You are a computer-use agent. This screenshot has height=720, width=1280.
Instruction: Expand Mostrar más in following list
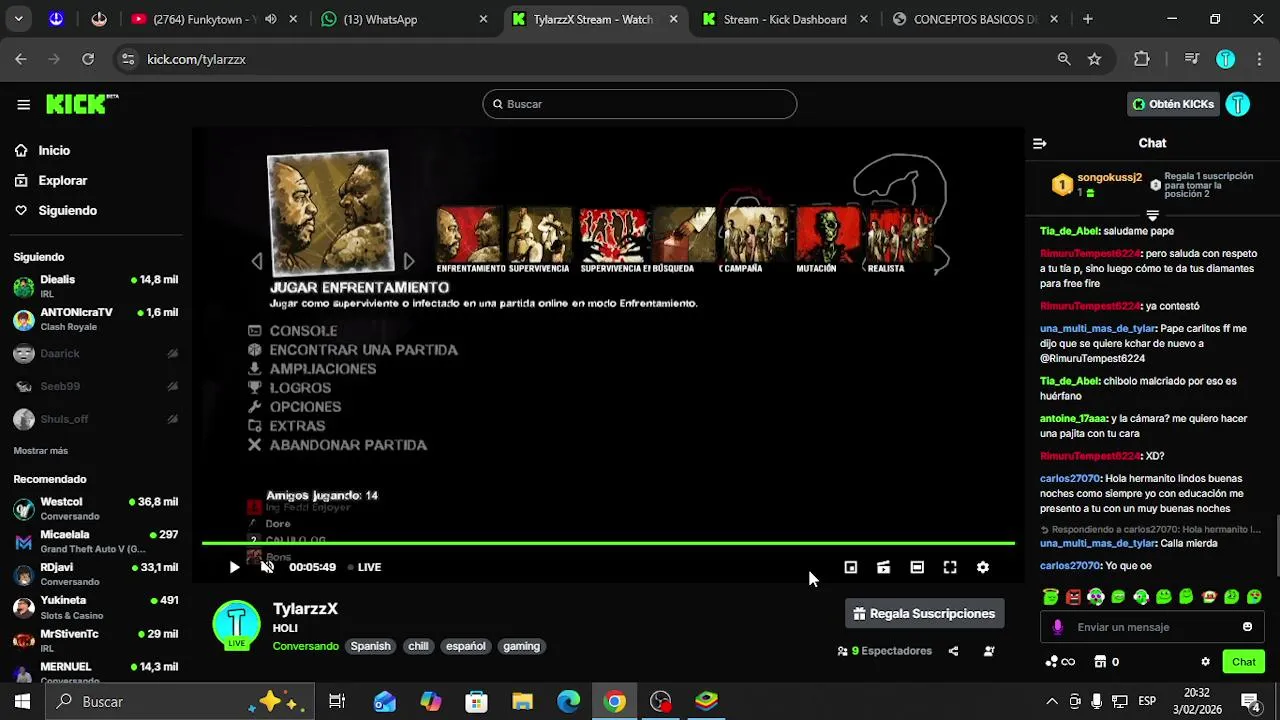tap(41, 451)
